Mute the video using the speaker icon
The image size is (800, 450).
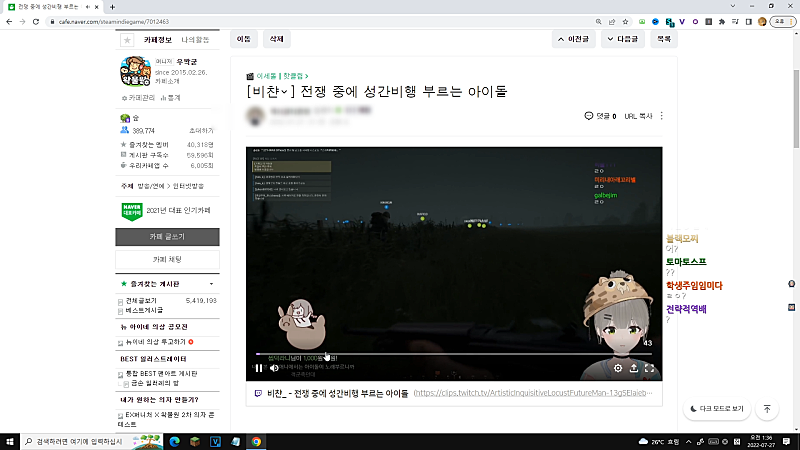click(x=274, y=368)
